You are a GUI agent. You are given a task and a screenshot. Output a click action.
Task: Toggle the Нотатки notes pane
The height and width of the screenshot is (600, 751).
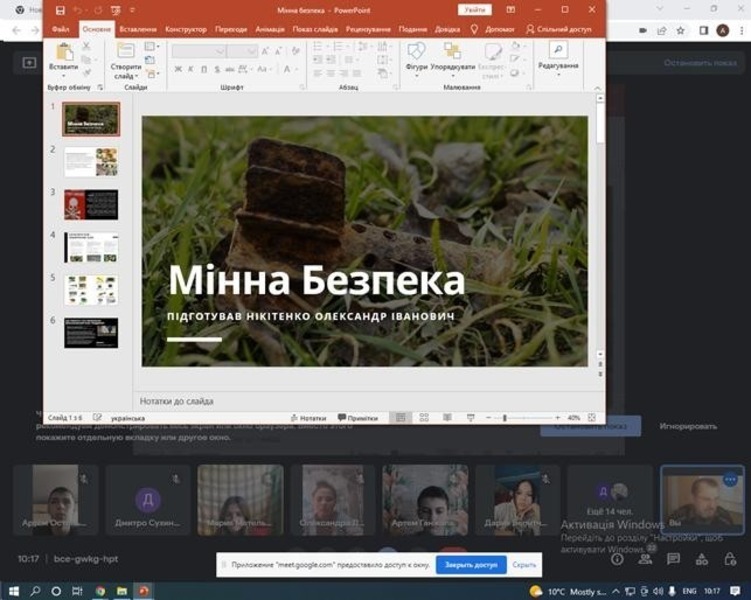click(307, 417)
